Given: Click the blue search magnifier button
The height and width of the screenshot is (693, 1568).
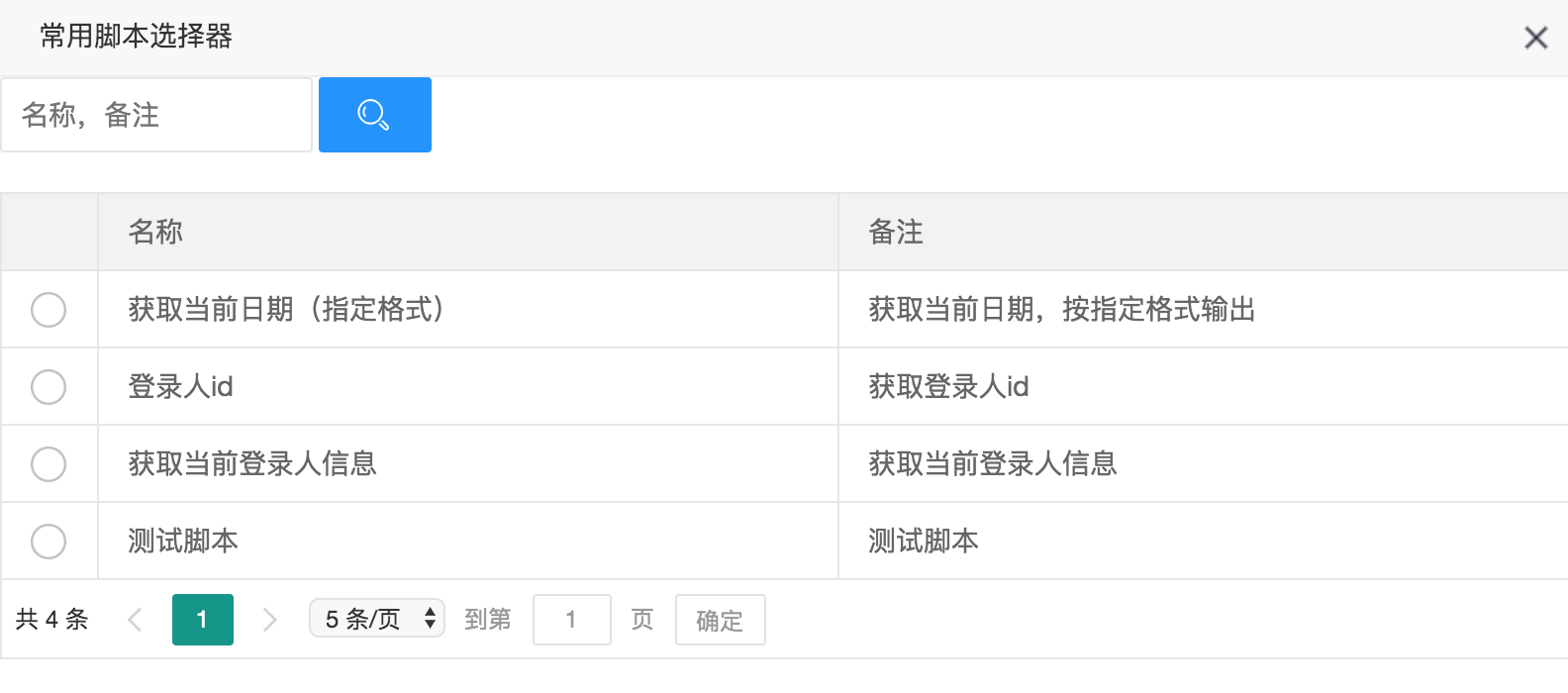Looking at the screenshot, I should [x=374, y=115].
